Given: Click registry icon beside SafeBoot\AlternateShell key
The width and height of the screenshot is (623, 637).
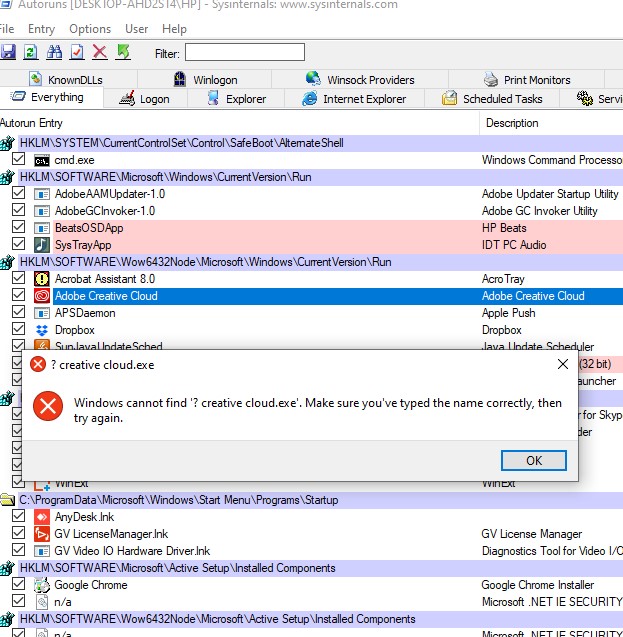Looking at the screenshot, I should pos(7,143).
